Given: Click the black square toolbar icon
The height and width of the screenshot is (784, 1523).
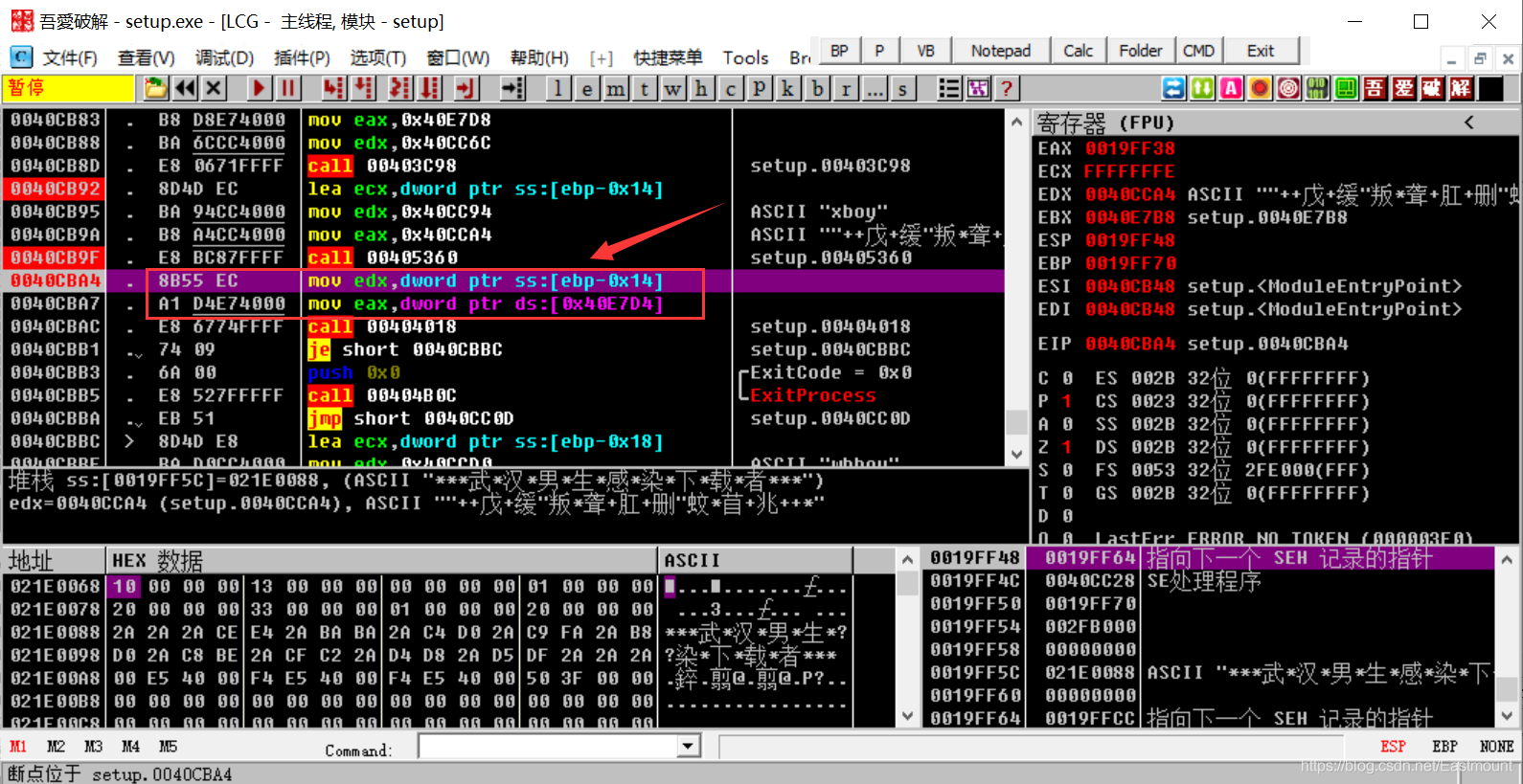Looking at the screenshot, I should pos(1490,89).
